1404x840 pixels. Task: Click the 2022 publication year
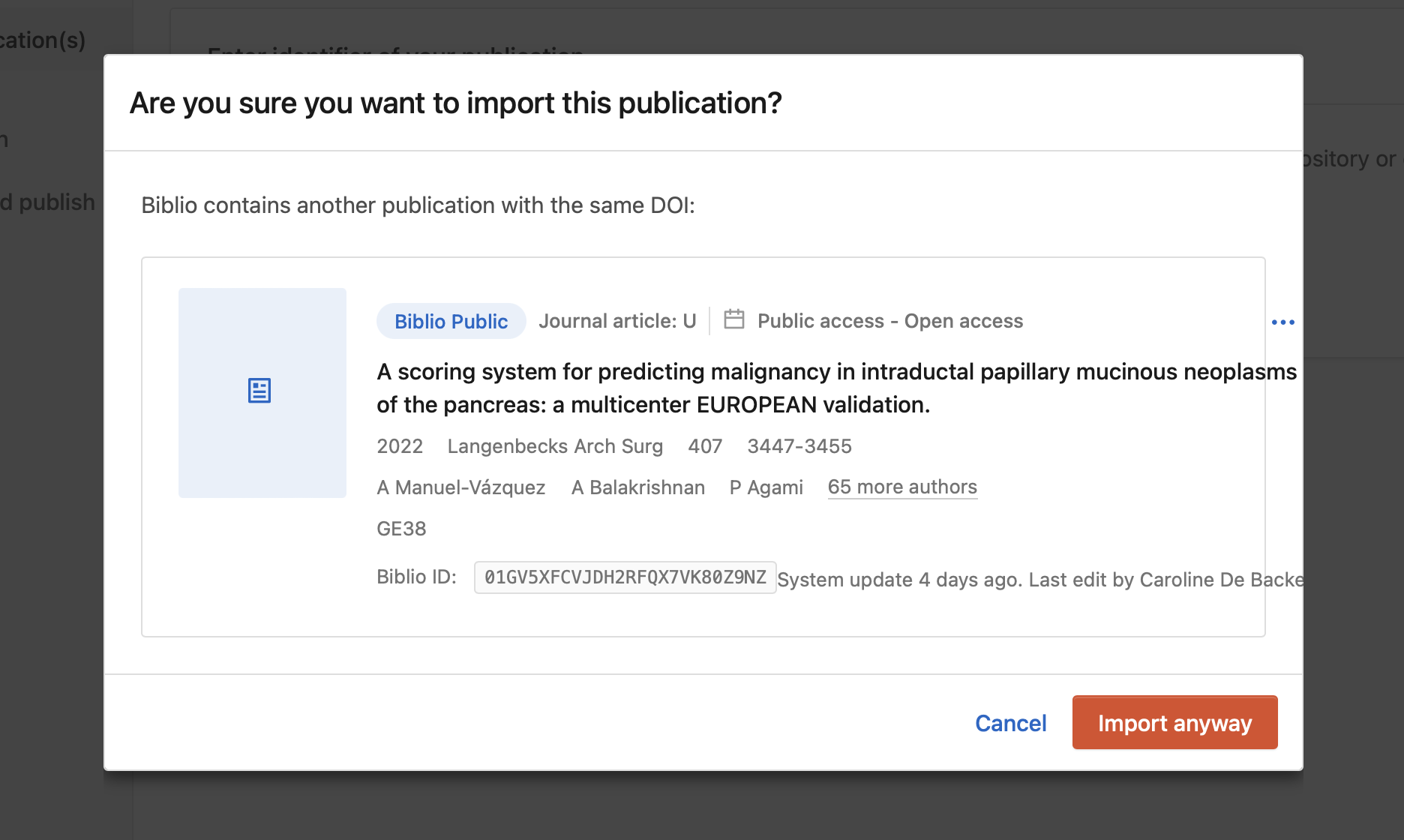(x=399, y=445)
